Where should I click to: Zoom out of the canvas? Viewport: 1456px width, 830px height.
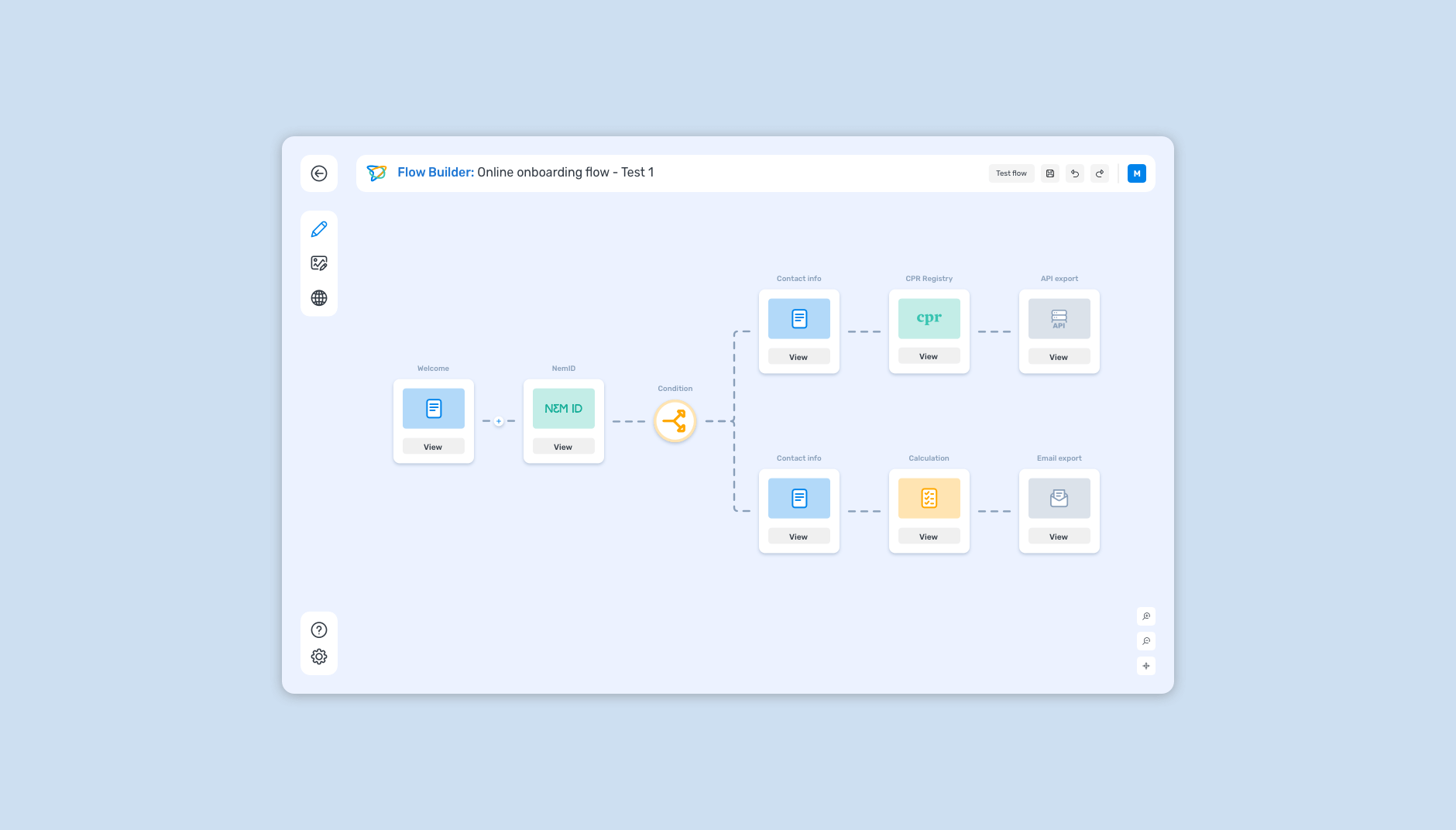[x=1146, y=641]
